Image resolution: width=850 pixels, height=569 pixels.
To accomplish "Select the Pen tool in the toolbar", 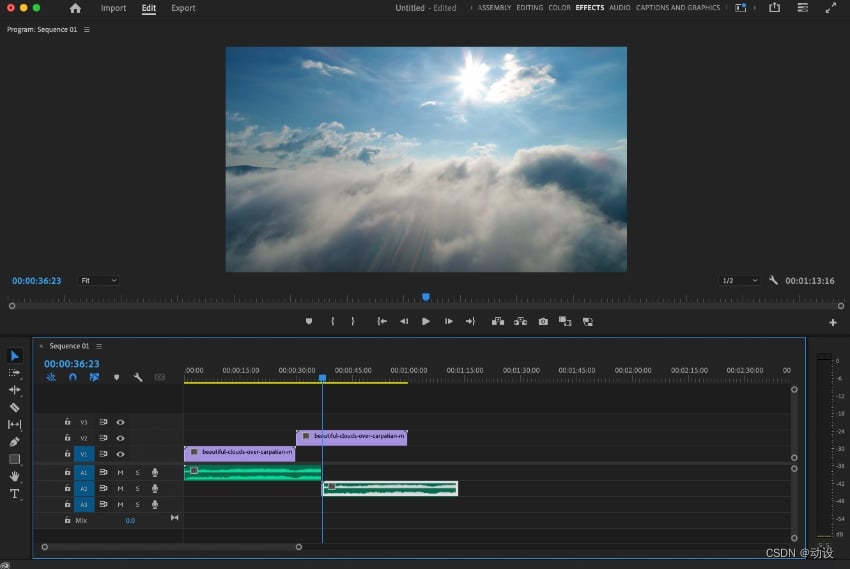I will tap(15, 442).
